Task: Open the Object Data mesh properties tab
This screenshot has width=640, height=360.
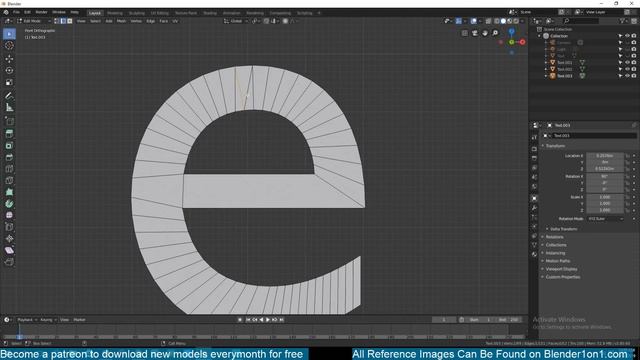Action: tap(534, 245)
